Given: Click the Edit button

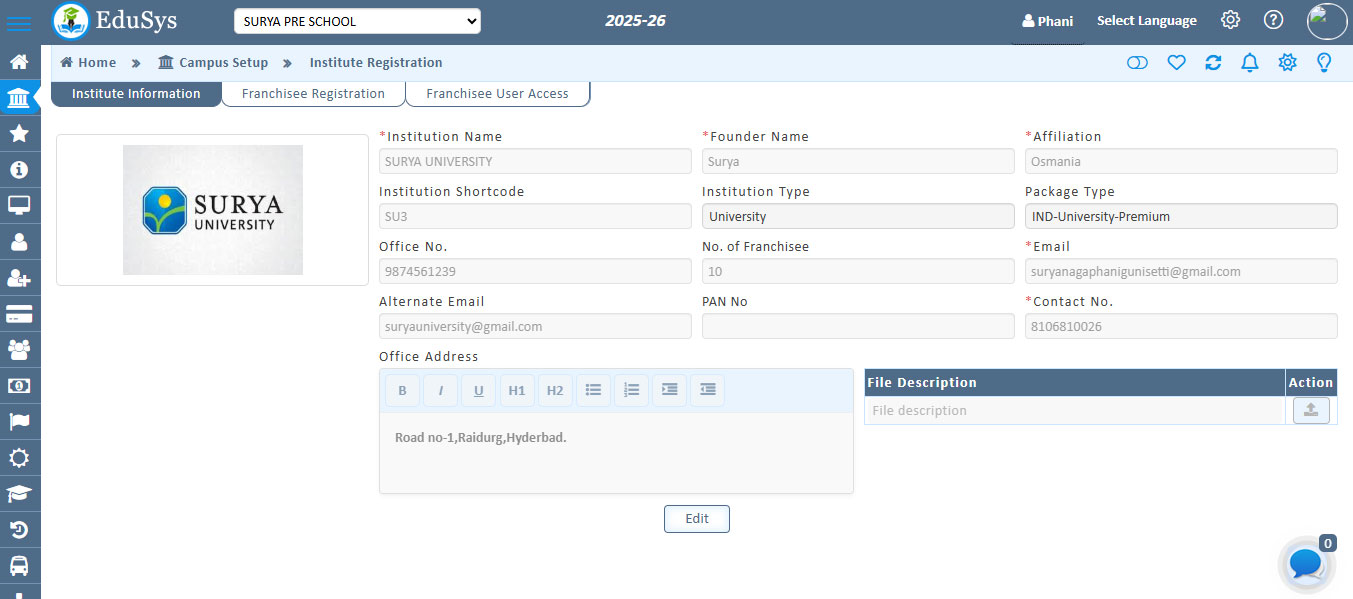Looking at the screenshot, I should [x=697, y=519].
